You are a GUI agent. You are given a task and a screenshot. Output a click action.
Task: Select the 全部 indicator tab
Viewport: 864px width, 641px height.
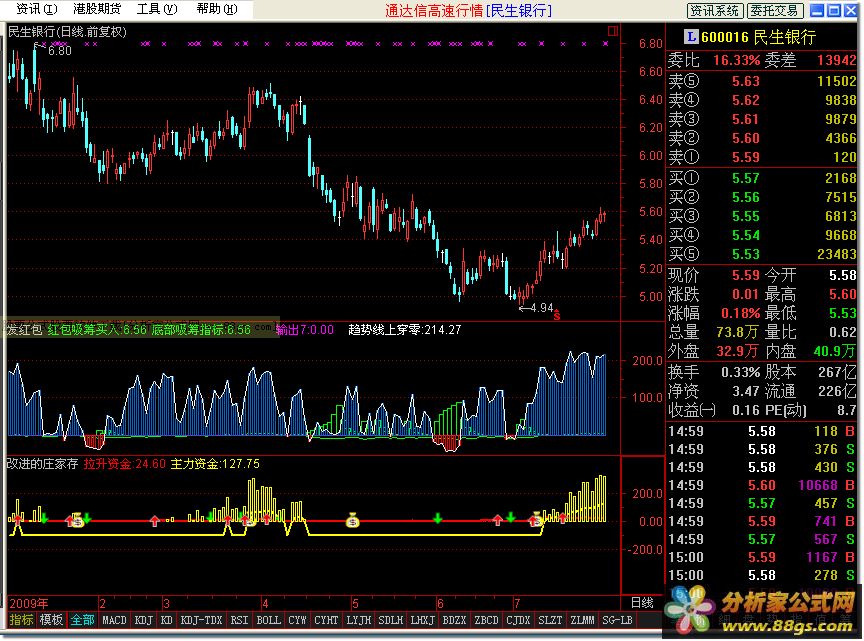click(x=83, y=620)
